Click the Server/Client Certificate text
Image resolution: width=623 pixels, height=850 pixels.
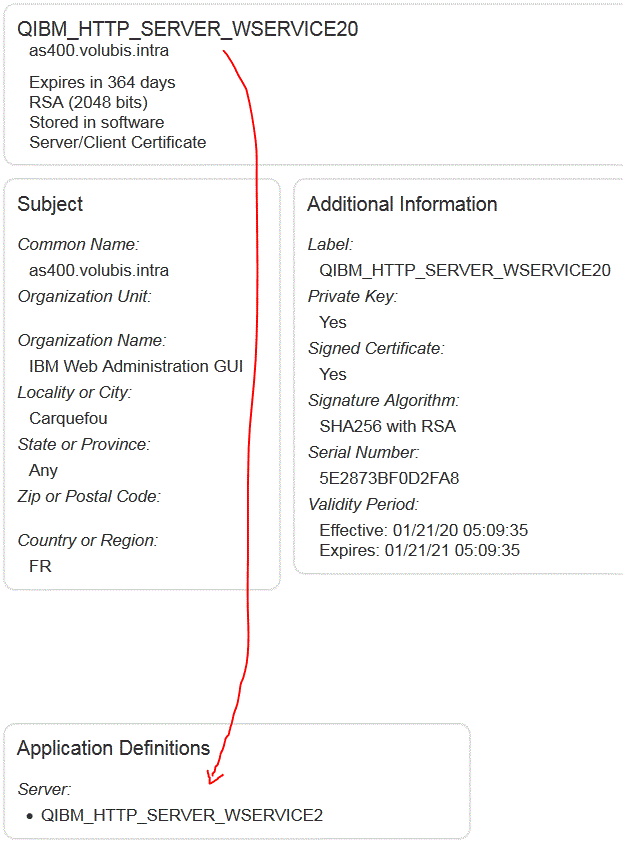(x=118, y=142)
